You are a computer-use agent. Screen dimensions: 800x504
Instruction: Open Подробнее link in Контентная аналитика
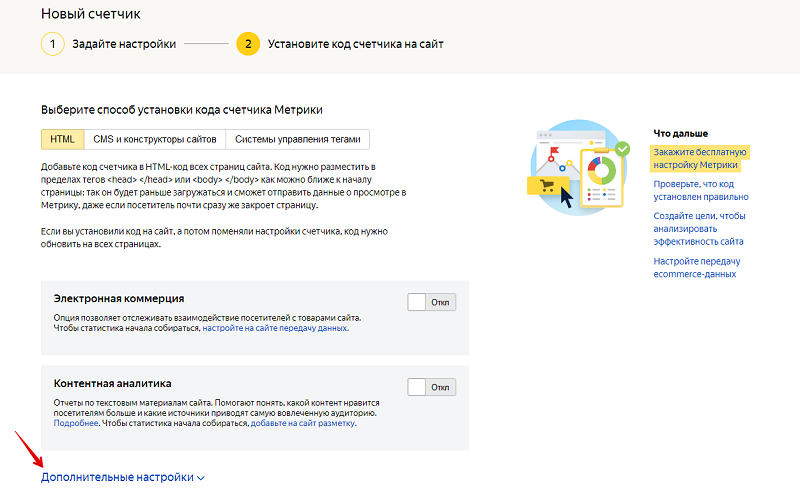tap(76, 423)
